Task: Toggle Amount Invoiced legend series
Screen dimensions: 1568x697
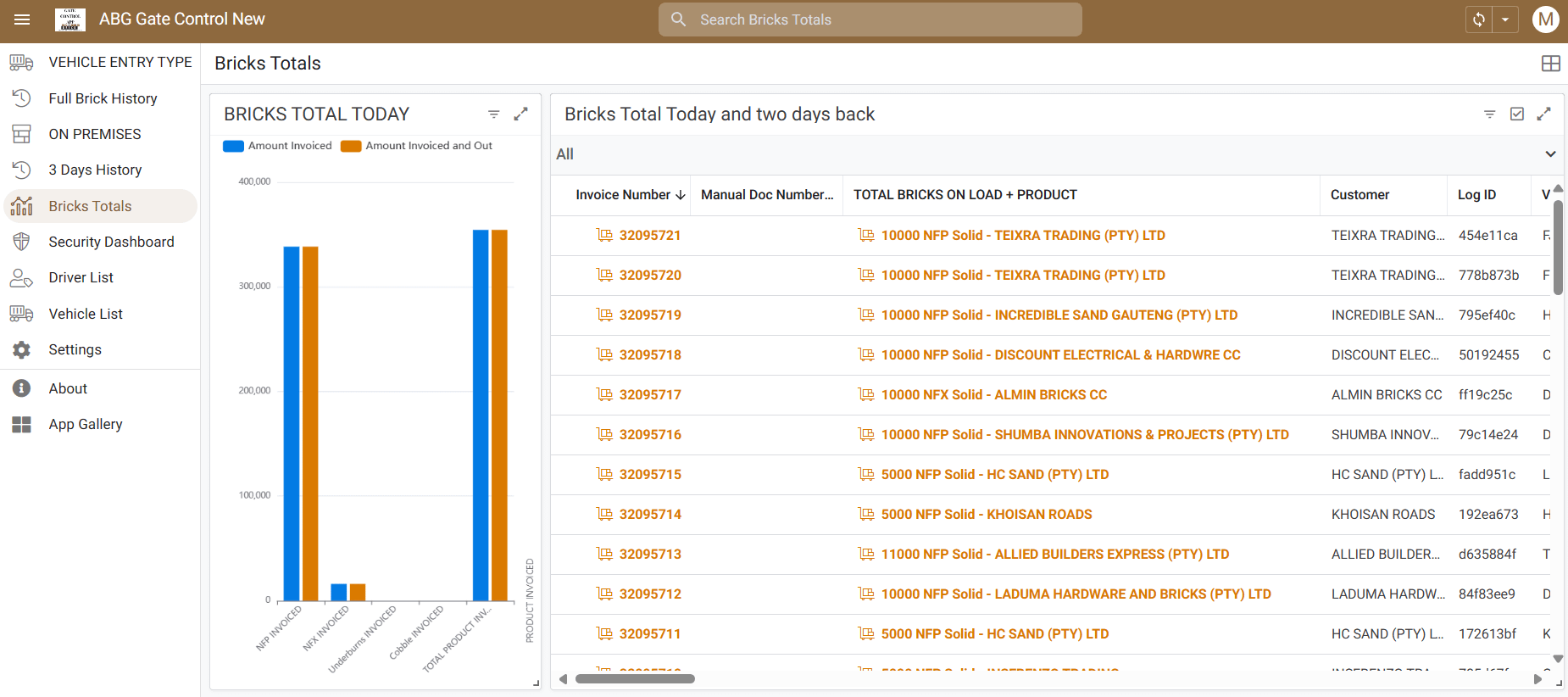Action: [278, 146]
